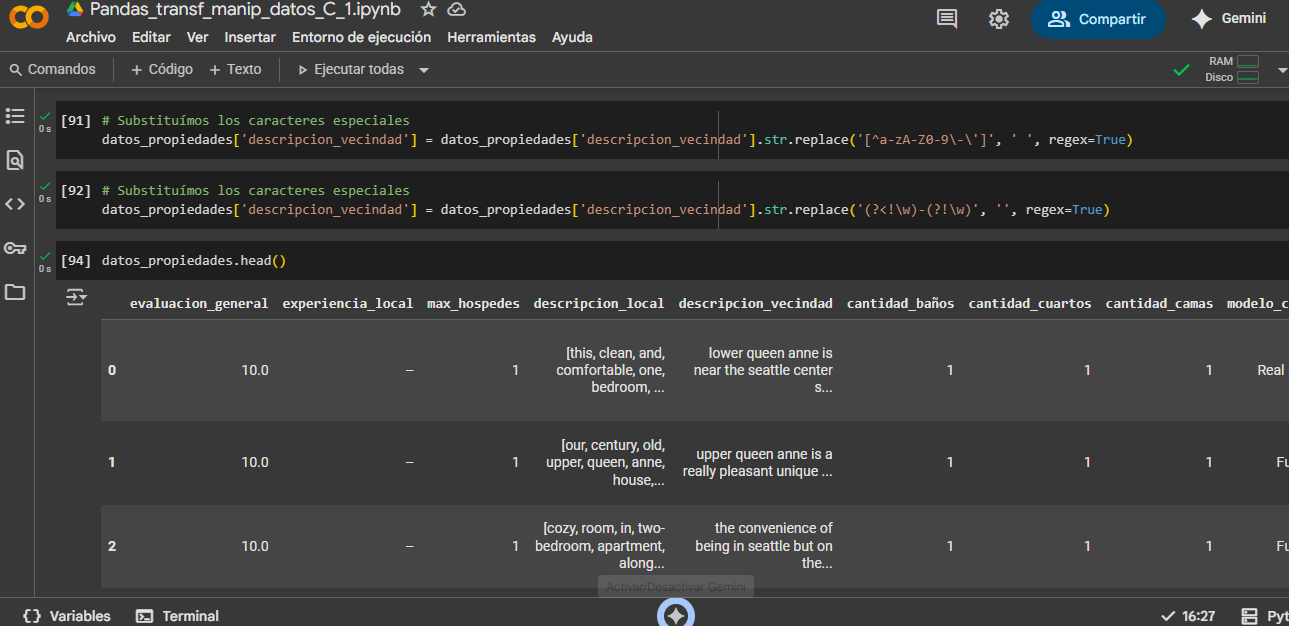Viewport: 1289px width, 626px height.
Task: Add a new text cell with Texto
Action: tap(235, 70)
